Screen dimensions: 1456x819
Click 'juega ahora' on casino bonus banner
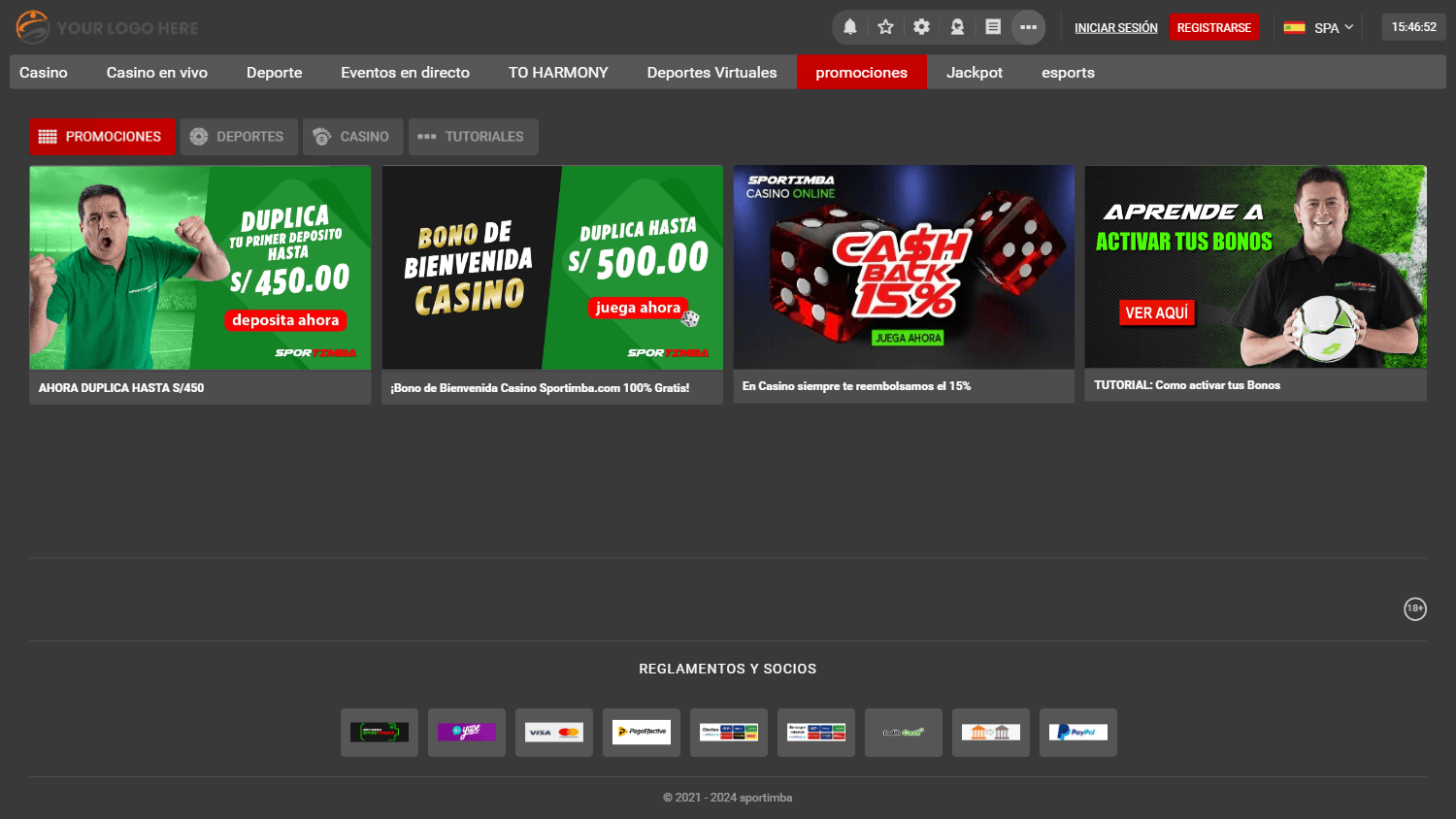point(638,308)
